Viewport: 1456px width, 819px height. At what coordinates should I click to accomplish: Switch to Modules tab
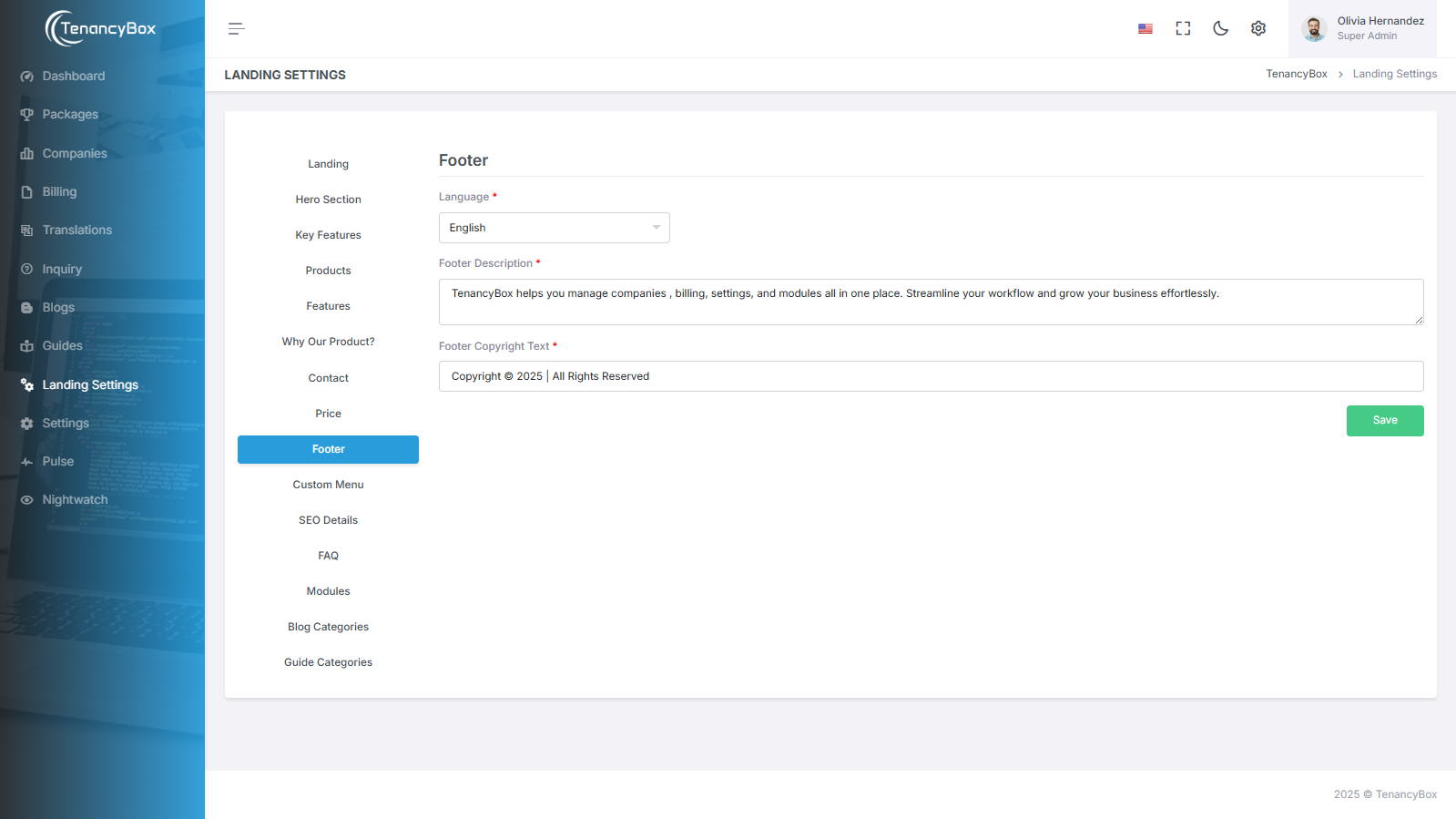tap(328, 591)
